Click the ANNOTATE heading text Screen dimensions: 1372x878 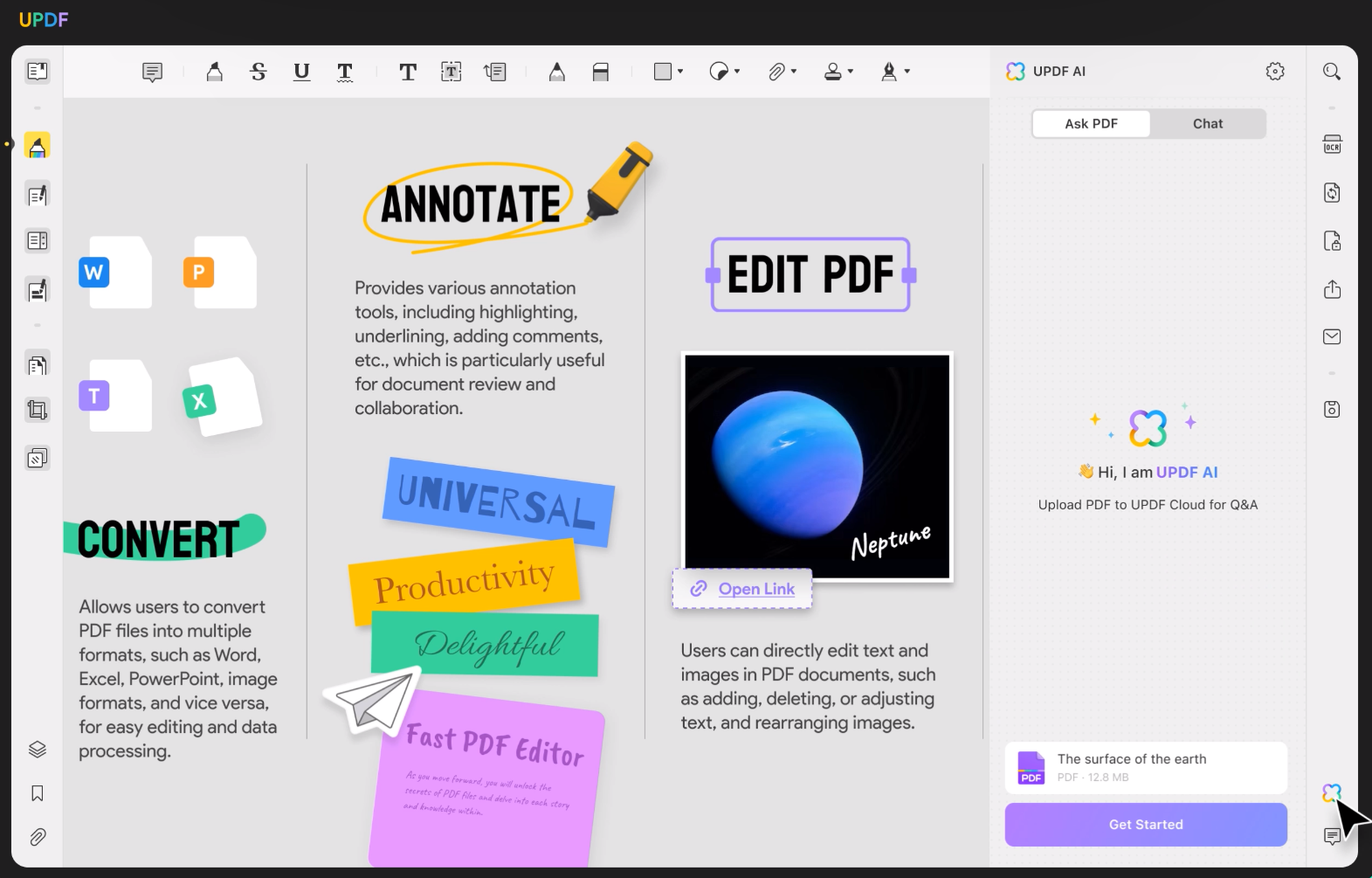coord(470,204)
